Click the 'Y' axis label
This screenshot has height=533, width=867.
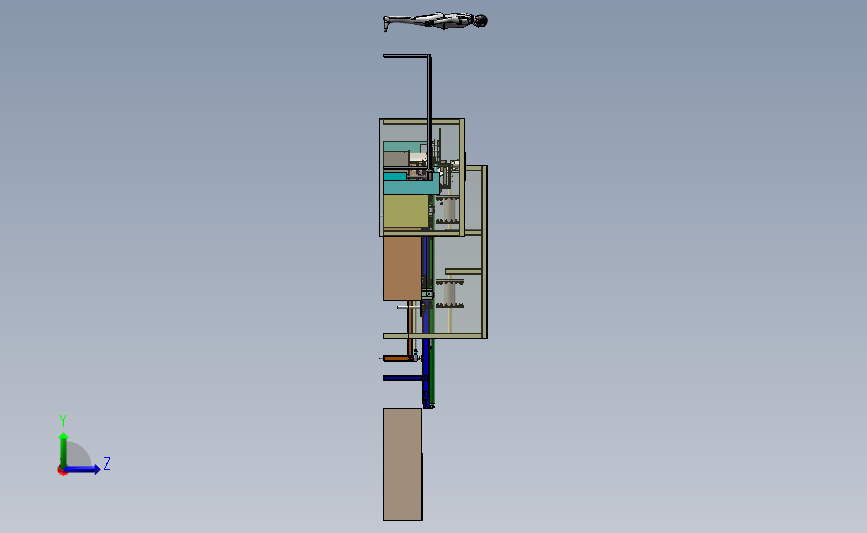tap(62, 421)
